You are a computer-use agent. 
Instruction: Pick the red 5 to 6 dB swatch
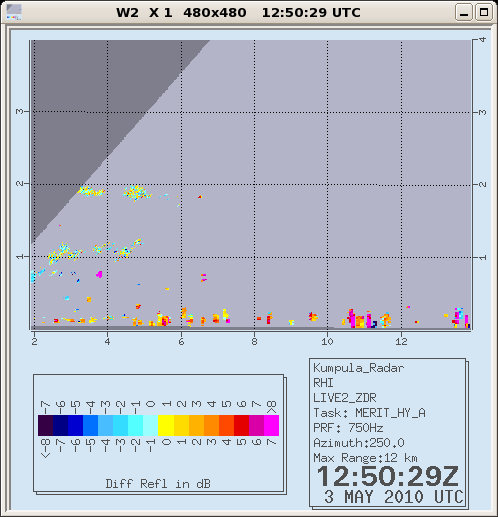241,425
